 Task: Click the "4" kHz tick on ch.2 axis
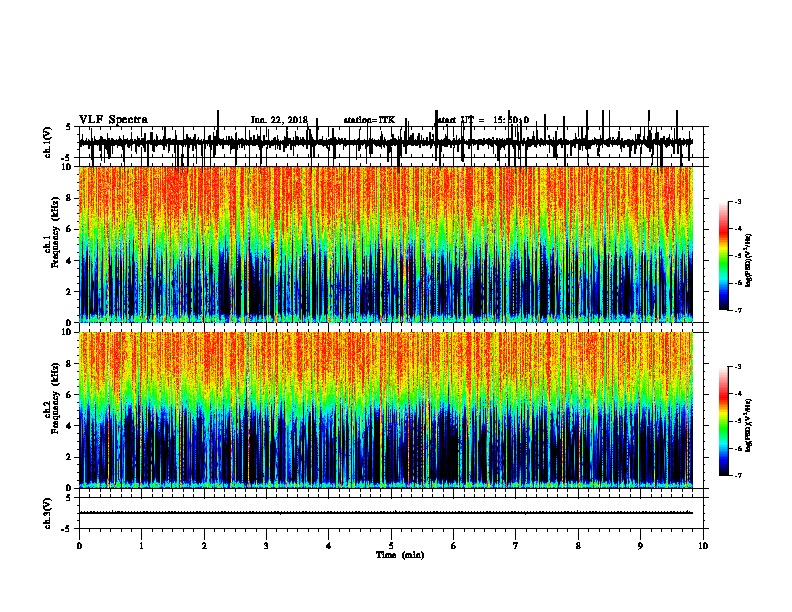tap(70, 426)
